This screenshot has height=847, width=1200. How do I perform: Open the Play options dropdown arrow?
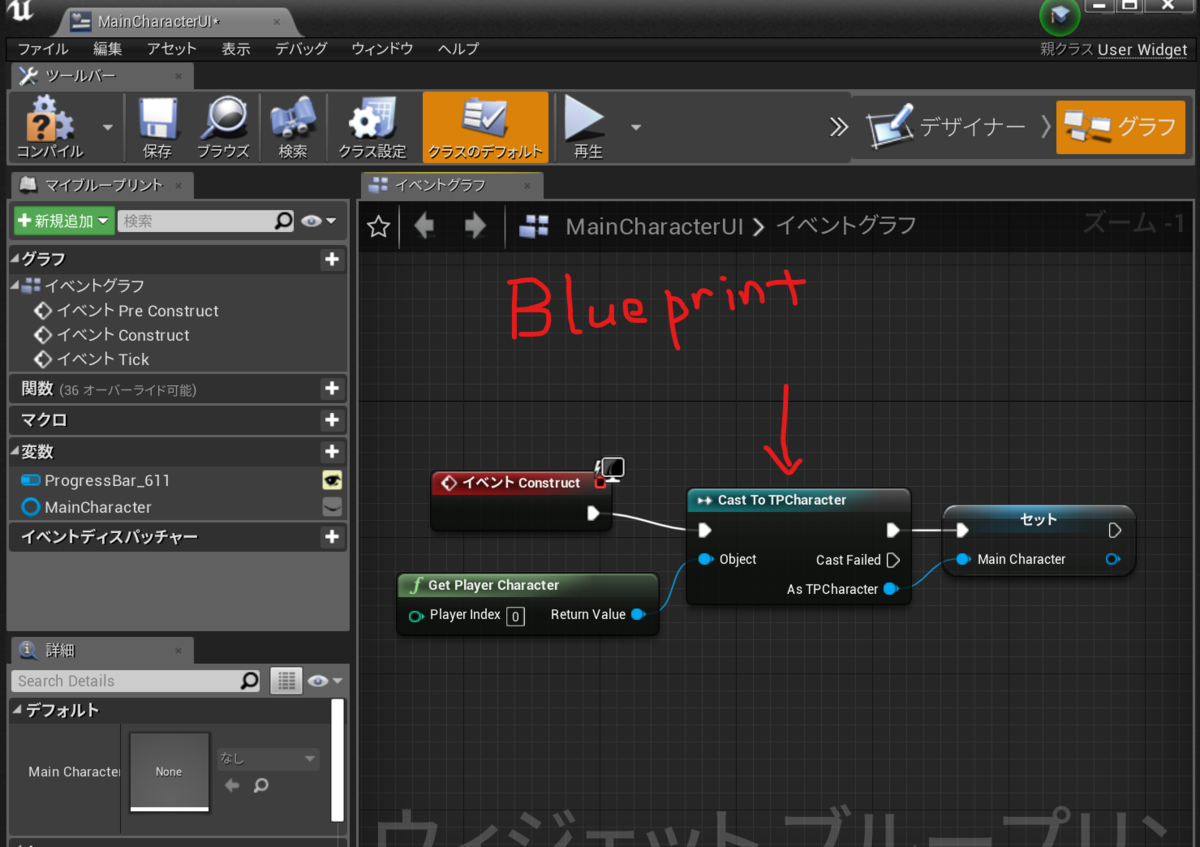click(636, 127)
